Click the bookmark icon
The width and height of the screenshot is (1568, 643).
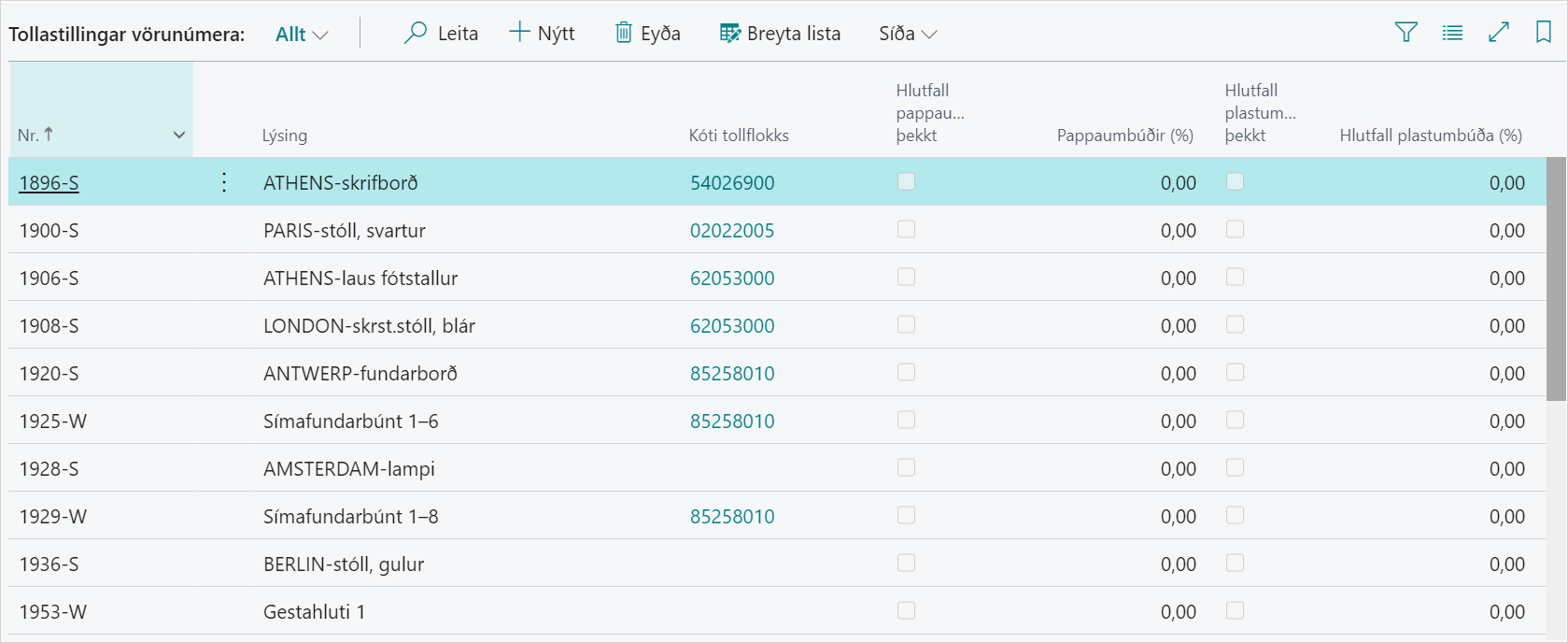(1544, 33)
